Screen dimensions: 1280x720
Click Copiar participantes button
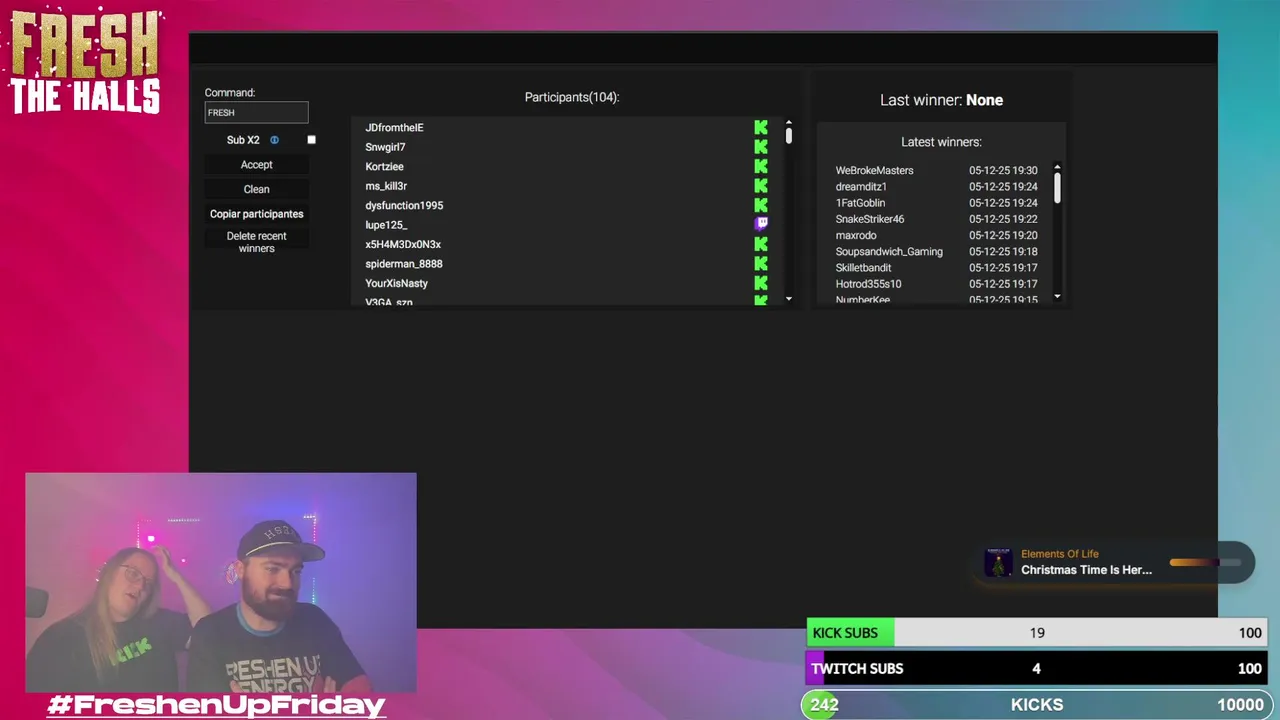pos(256,214)
